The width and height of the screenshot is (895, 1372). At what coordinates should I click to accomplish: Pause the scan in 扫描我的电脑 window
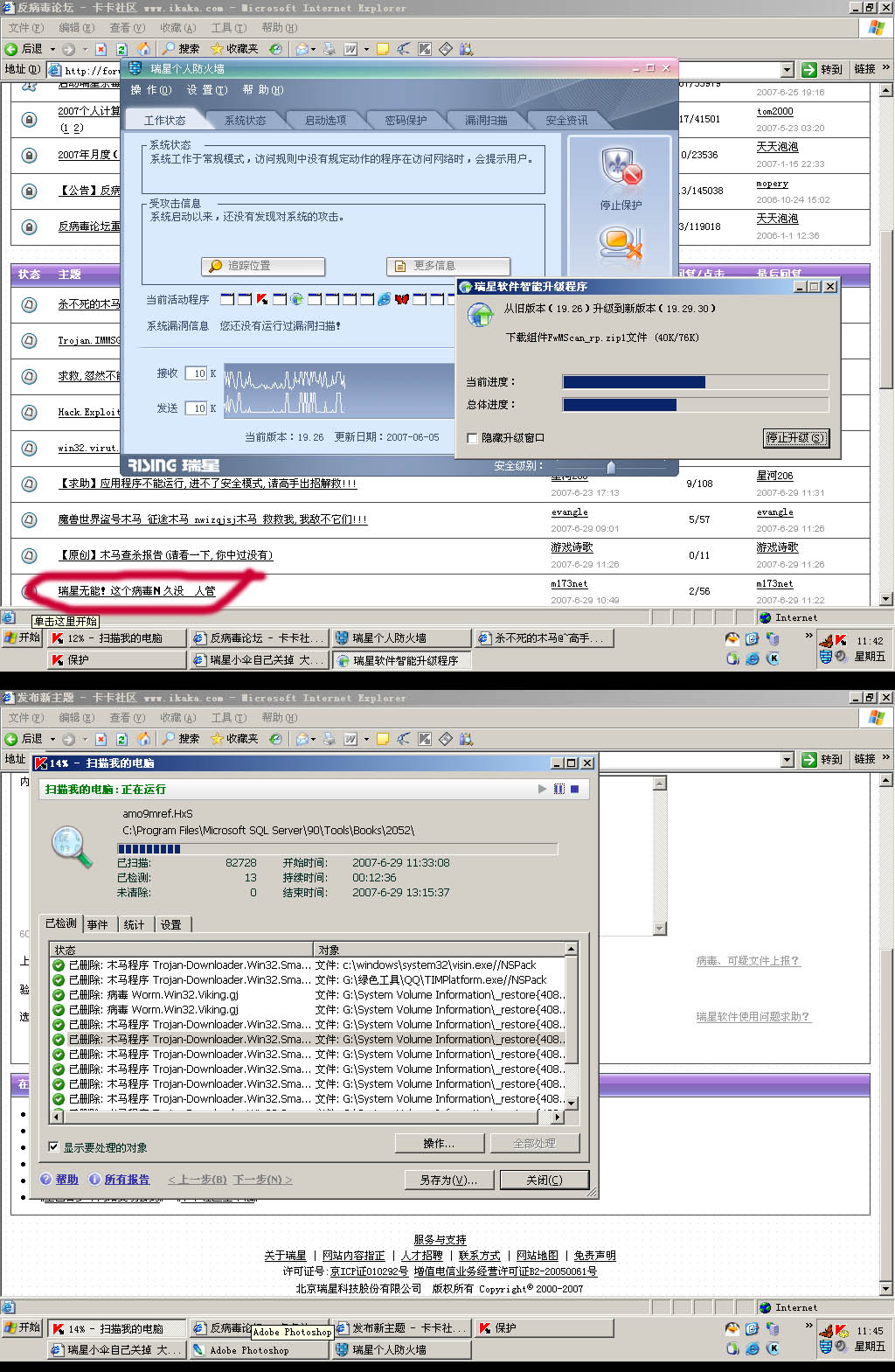(x=559, y=789)
